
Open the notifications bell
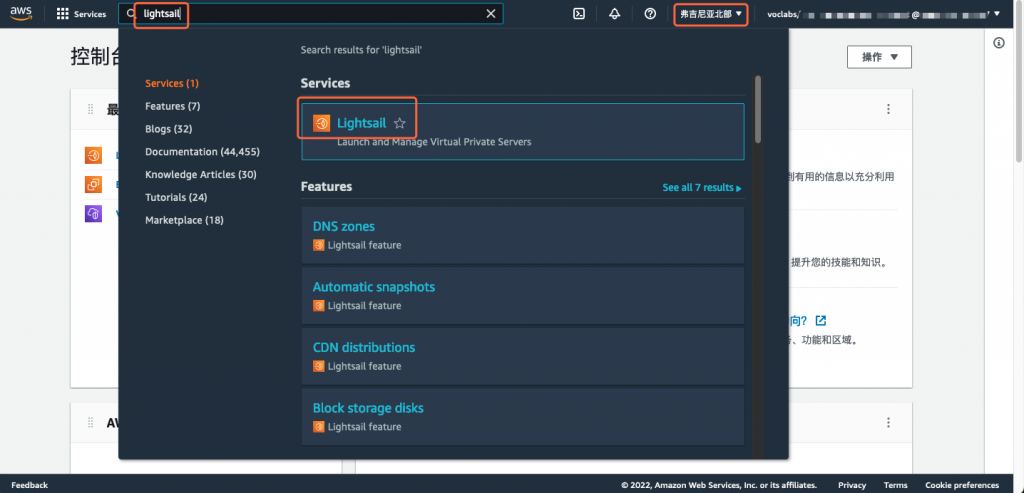pyautogui.click(x=615, y=14)
